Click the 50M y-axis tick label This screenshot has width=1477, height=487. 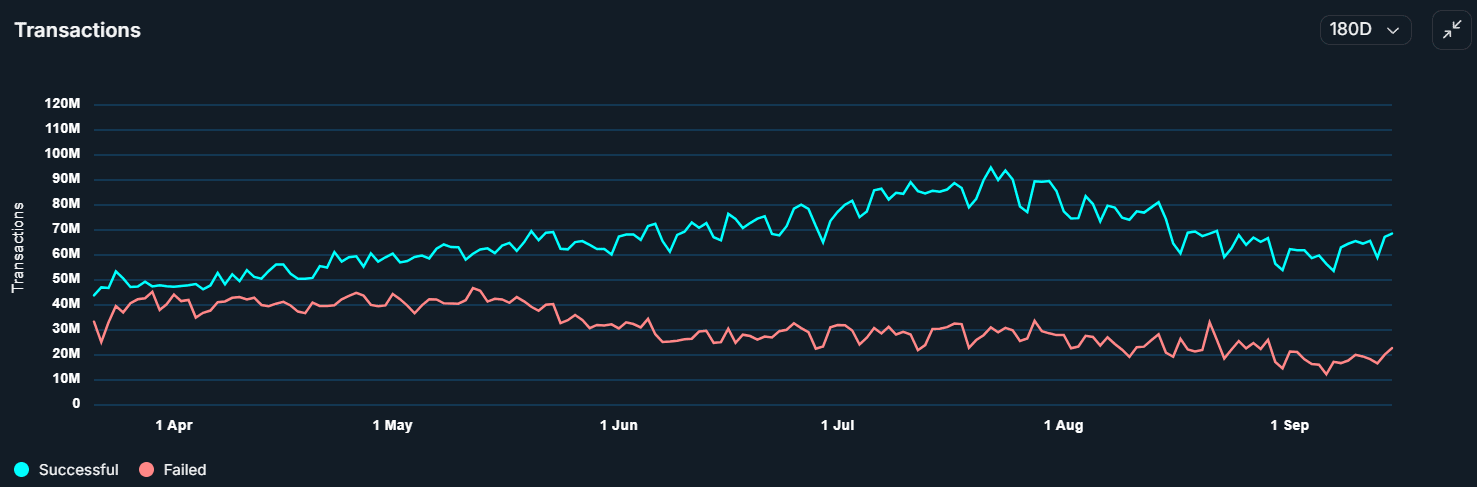[66, 254]
